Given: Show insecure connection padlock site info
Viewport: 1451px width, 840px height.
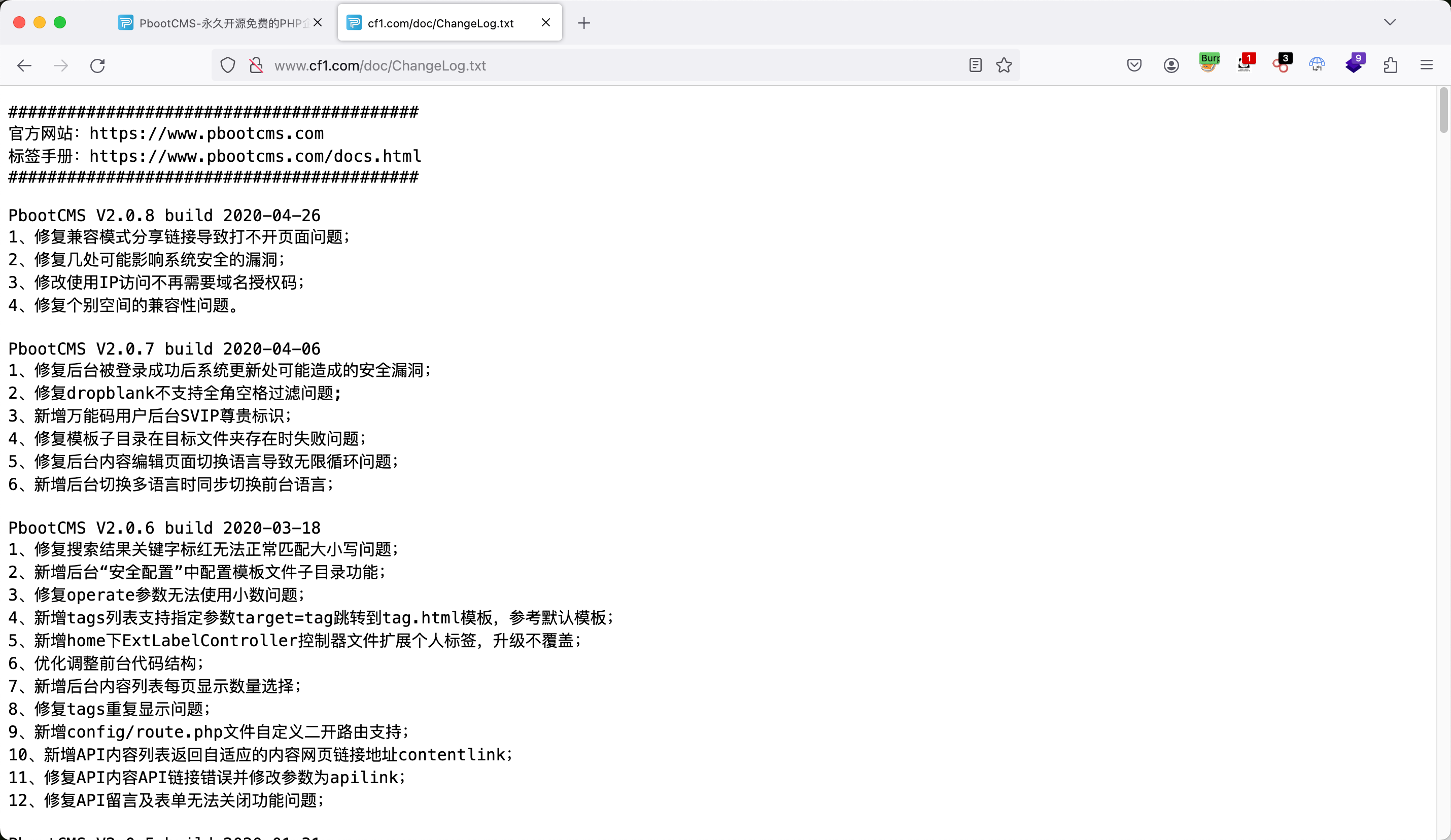Looking at the screenshot, I should 256,65.
